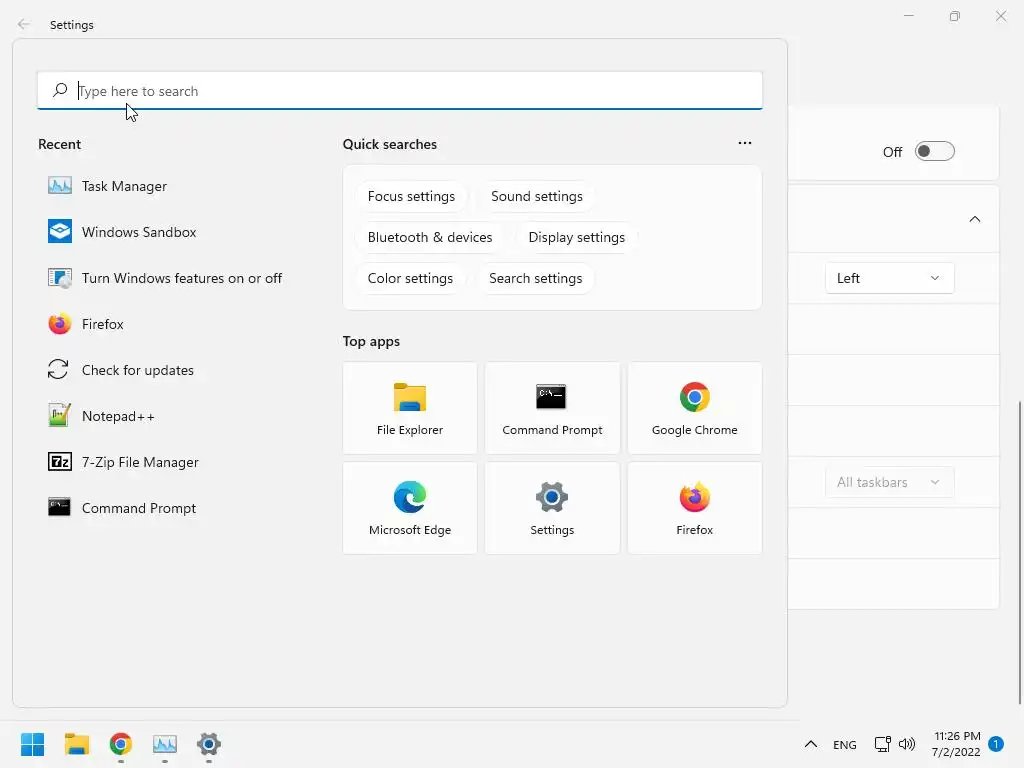Click the Type here to search field
Image resolution: width=1024 pixels, height=768 pixels.
[x=400, y=90]
